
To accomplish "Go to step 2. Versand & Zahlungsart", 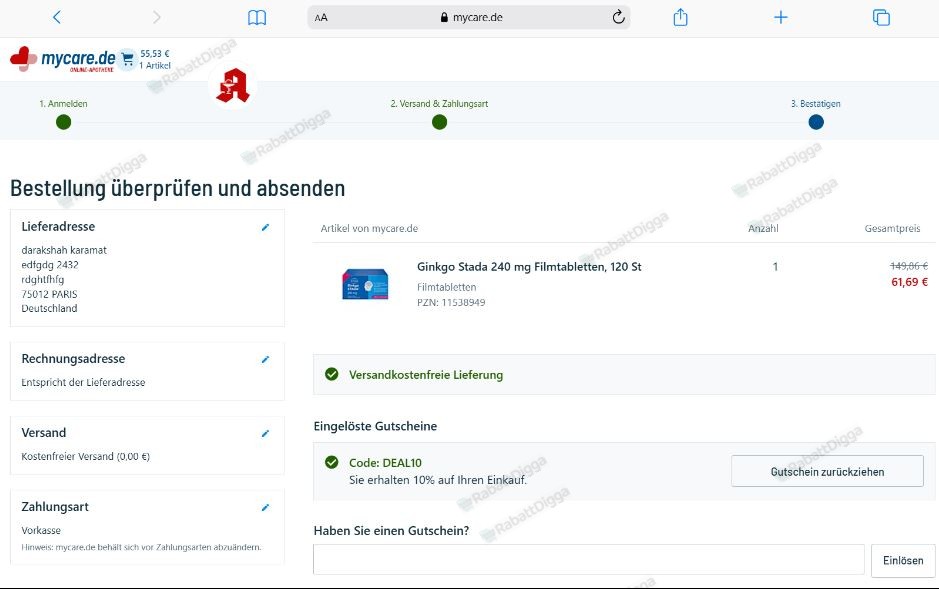I will pos(439,114).
